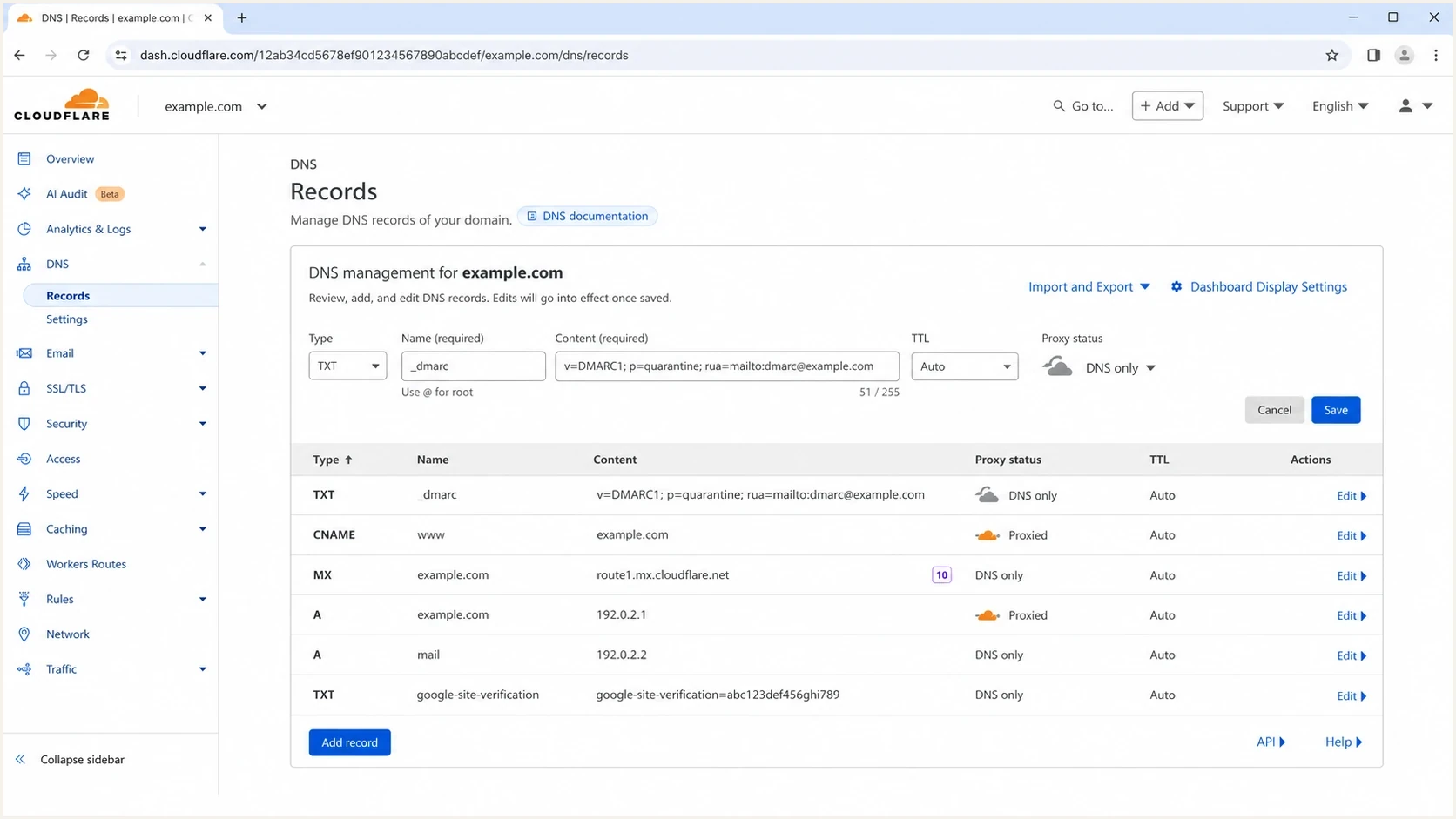This screenshot has height=819, width=1456.
Task: Click the Rules funnel icon
Action: pos(24,599)
